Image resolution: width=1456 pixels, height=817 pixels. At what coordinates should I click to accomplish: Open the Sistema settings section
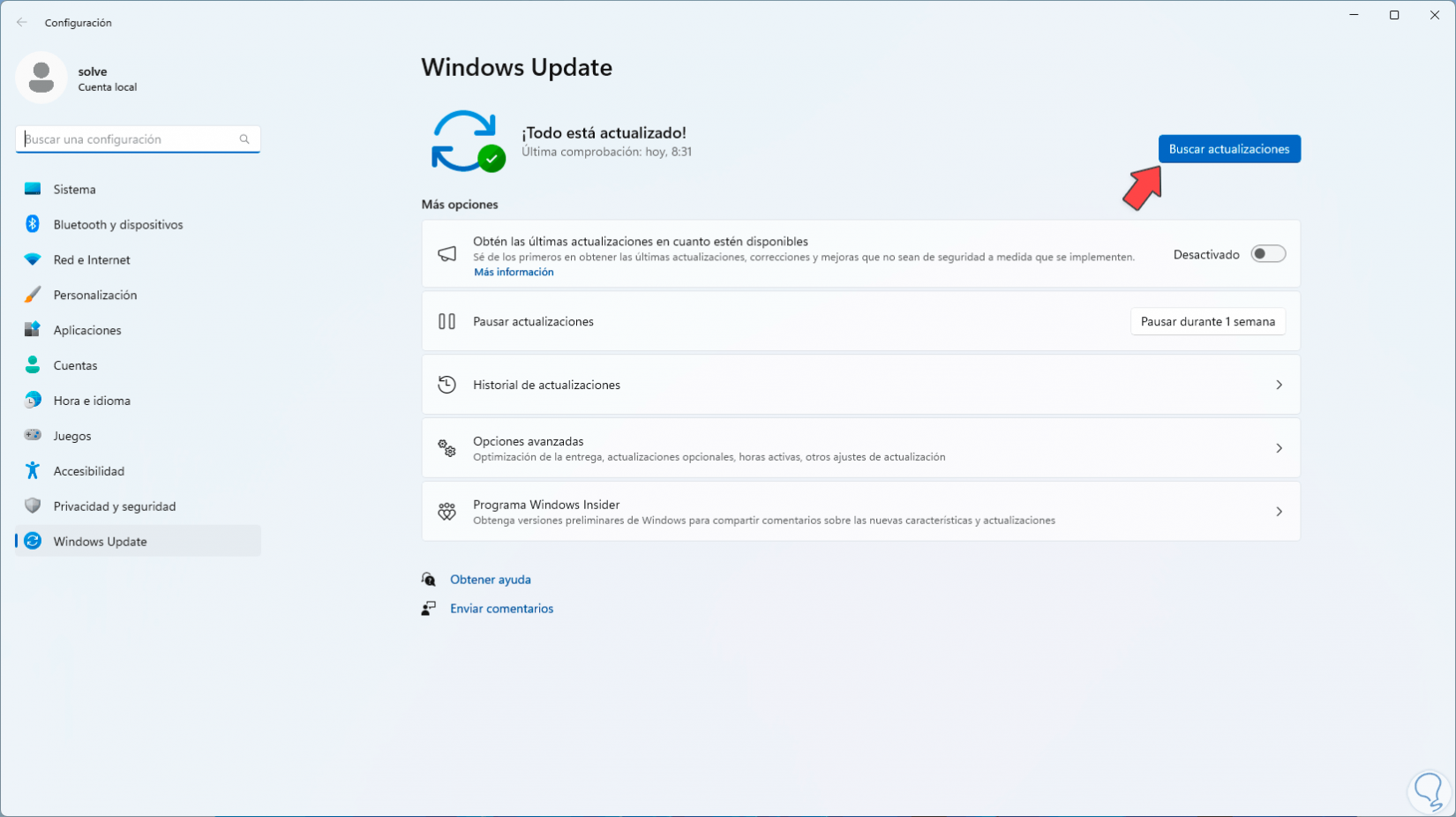click(x=138, y=189)
